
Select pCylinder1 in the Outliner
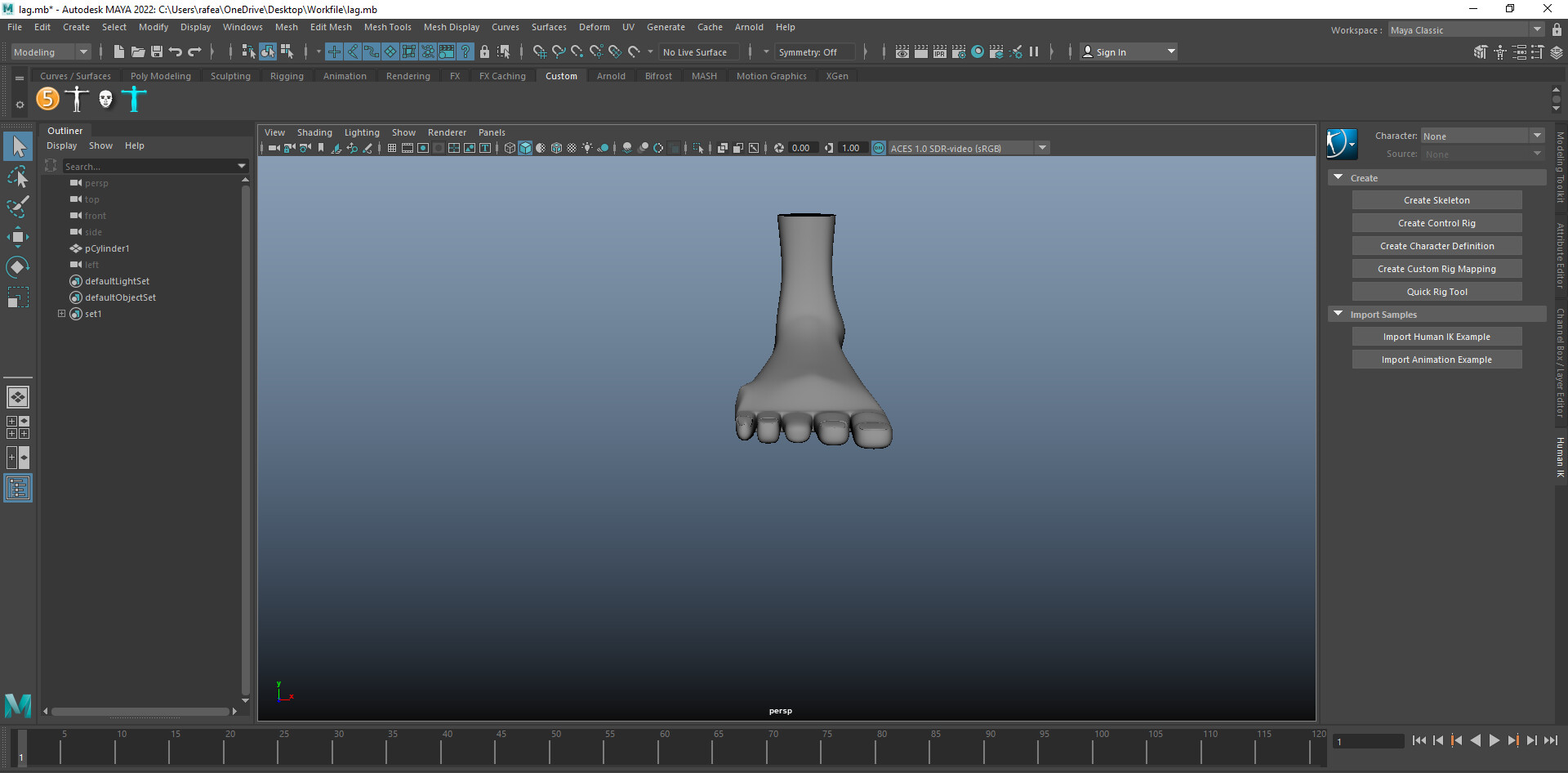[x=107, y=248]
